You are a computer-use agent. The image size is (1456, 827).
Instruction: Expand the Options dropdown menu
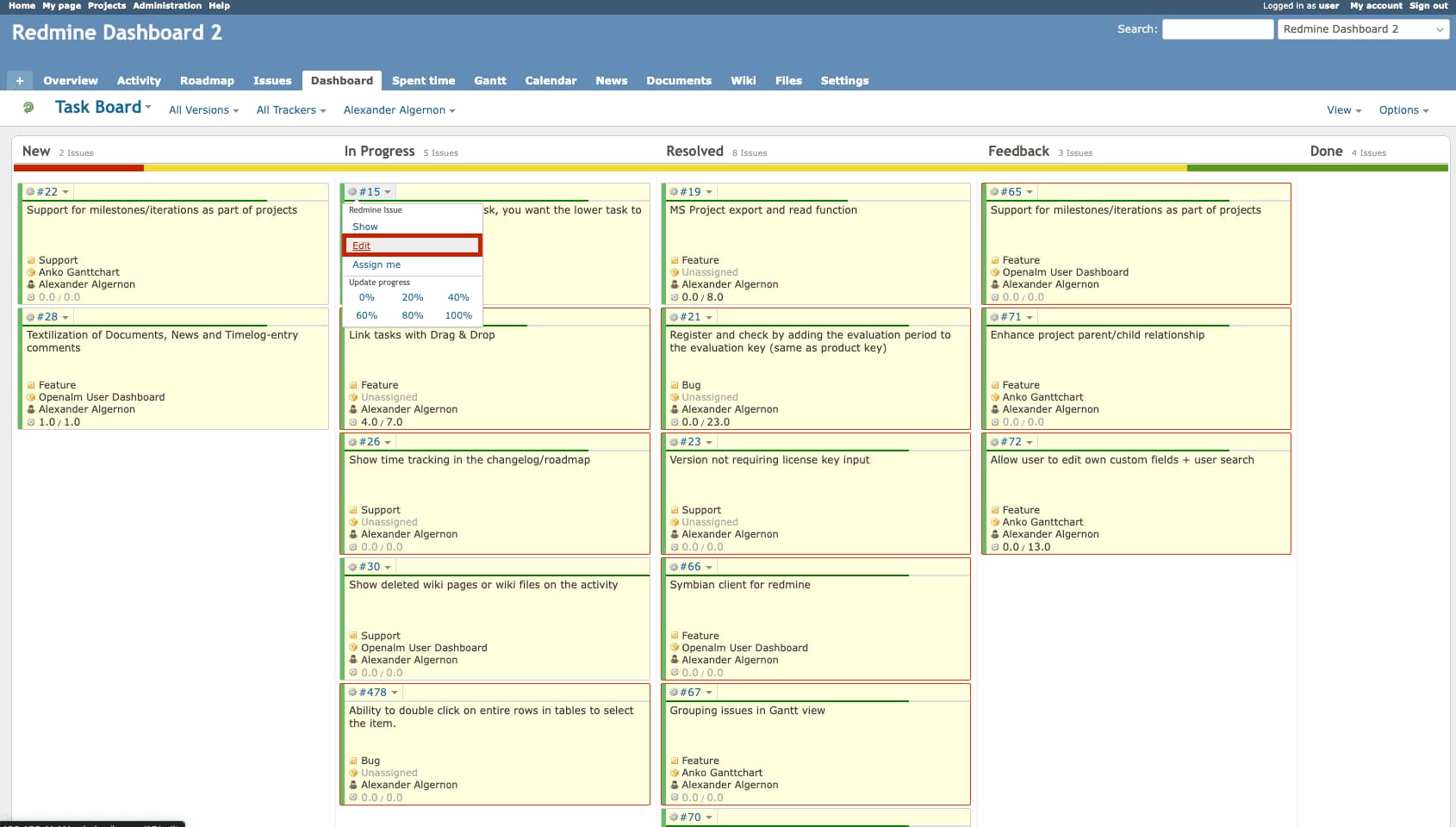(x=1403, y=110)
